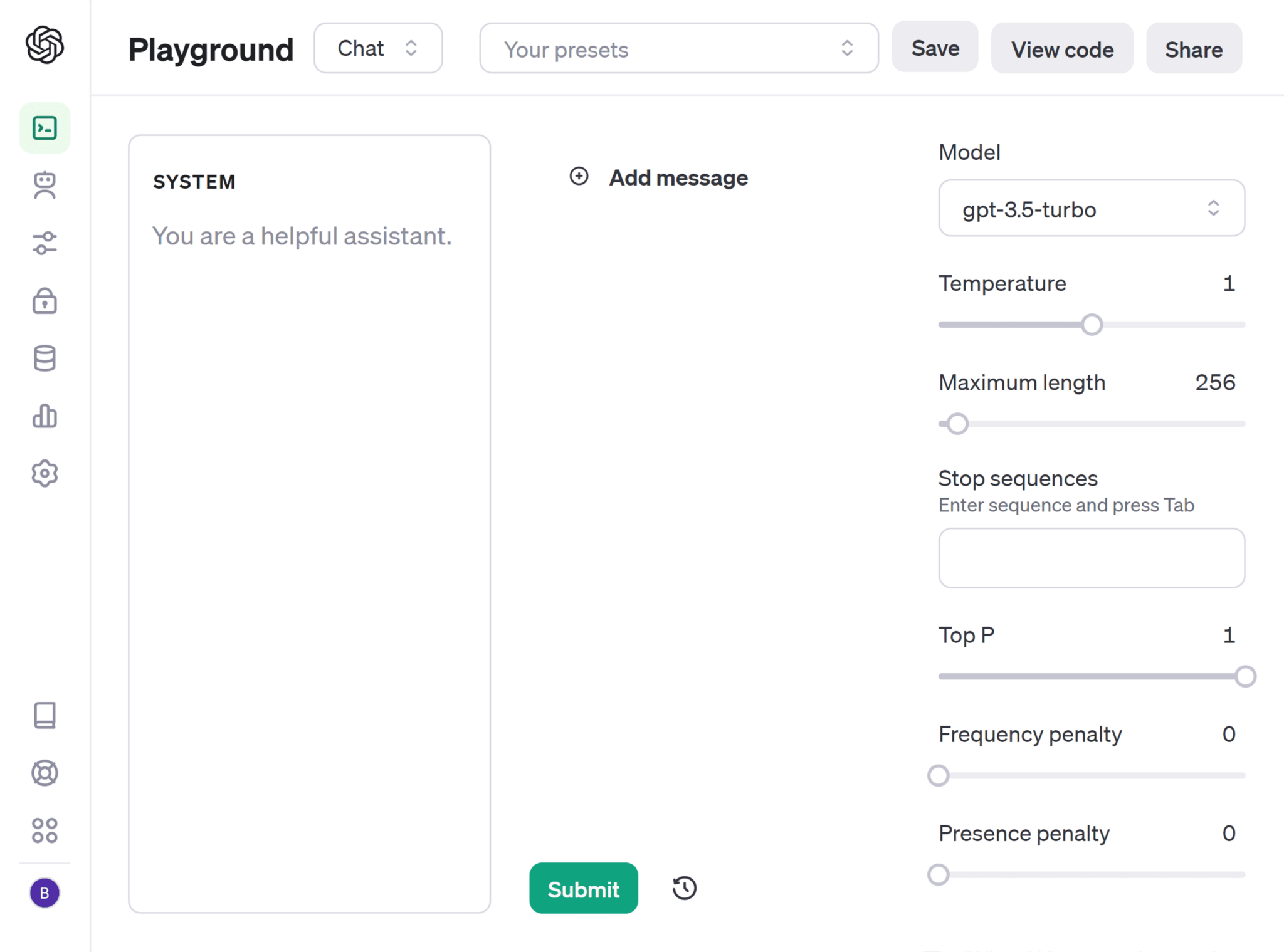Click the Stop sequences input field
The image size is (1284, 952).
click(x=1091, y=558)
